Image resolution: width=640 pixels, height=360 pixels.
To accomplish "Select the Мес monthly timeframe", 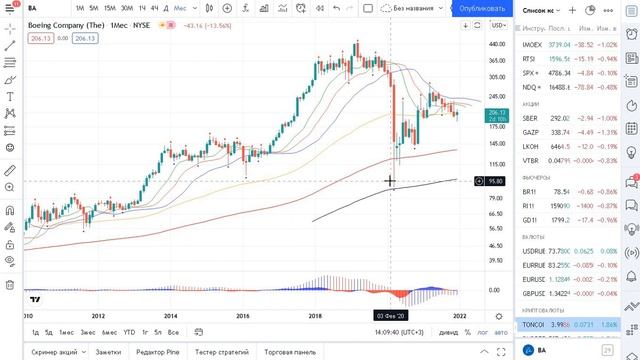I will (180, 8).
